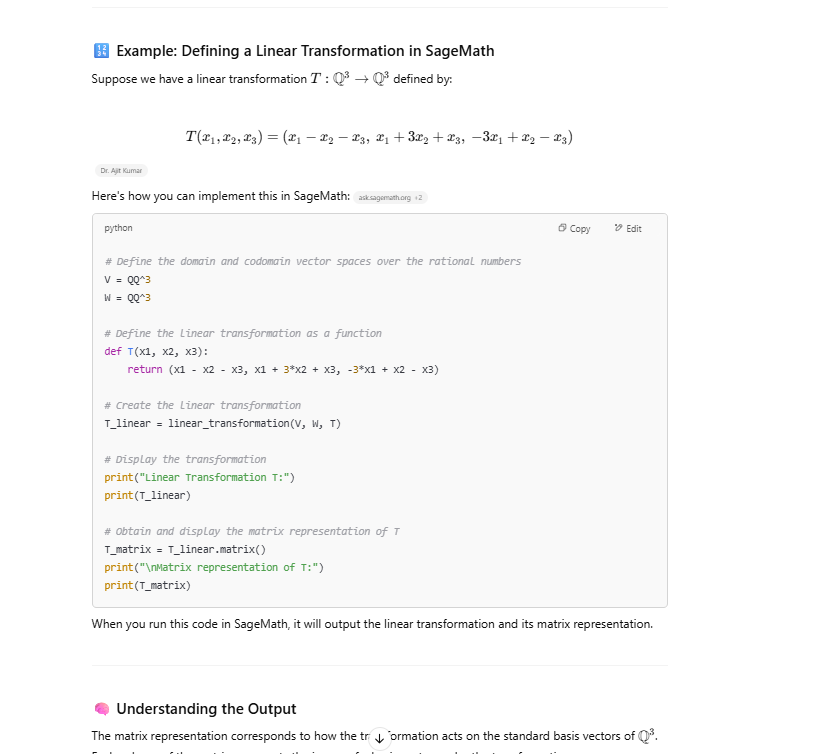
Task: Click the numbers emoji beside Example heading
Action: (101, 51)
